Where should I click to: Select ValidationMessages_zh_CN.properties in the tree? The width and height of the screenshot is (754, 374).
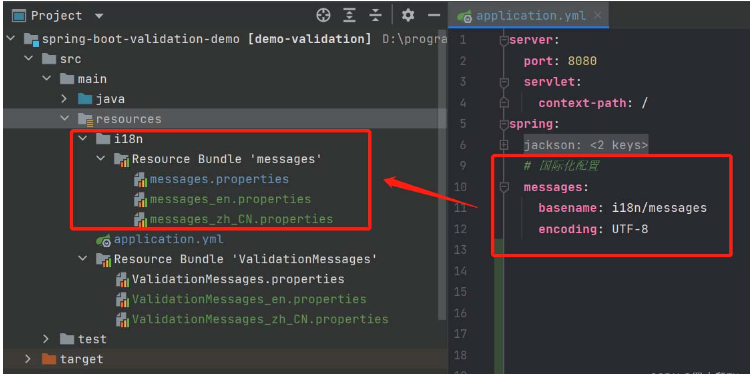tap(260, 319)
